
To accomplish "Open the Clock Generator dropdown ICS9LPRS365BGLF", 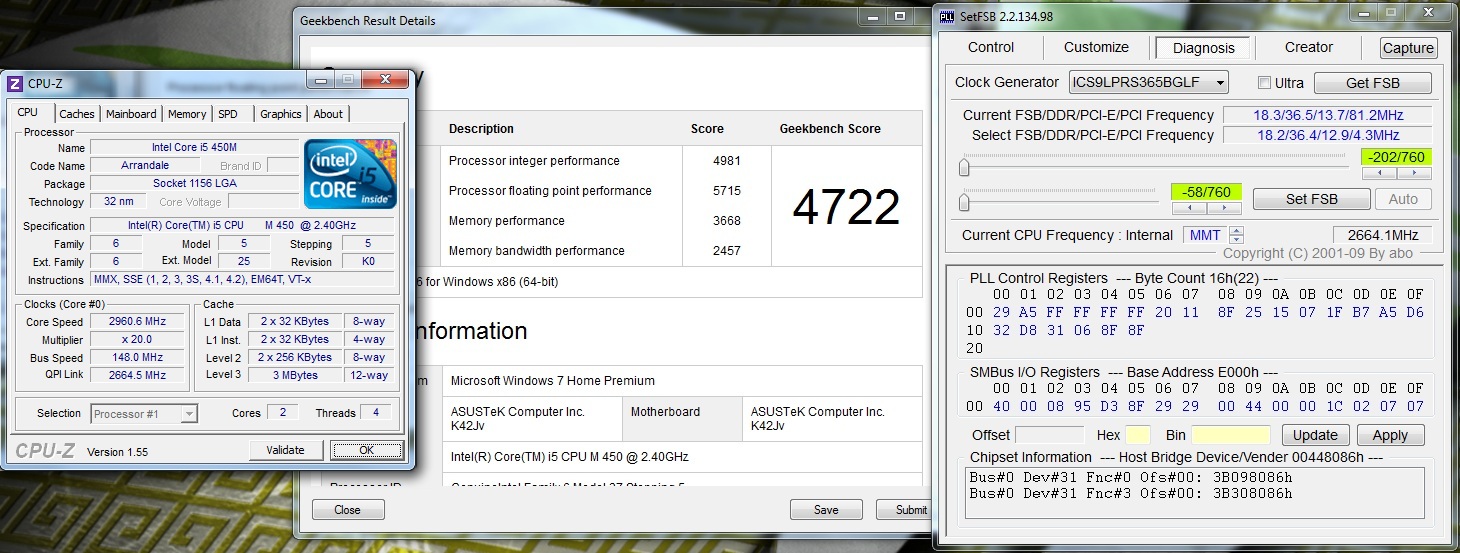I will coord(1148,82).
